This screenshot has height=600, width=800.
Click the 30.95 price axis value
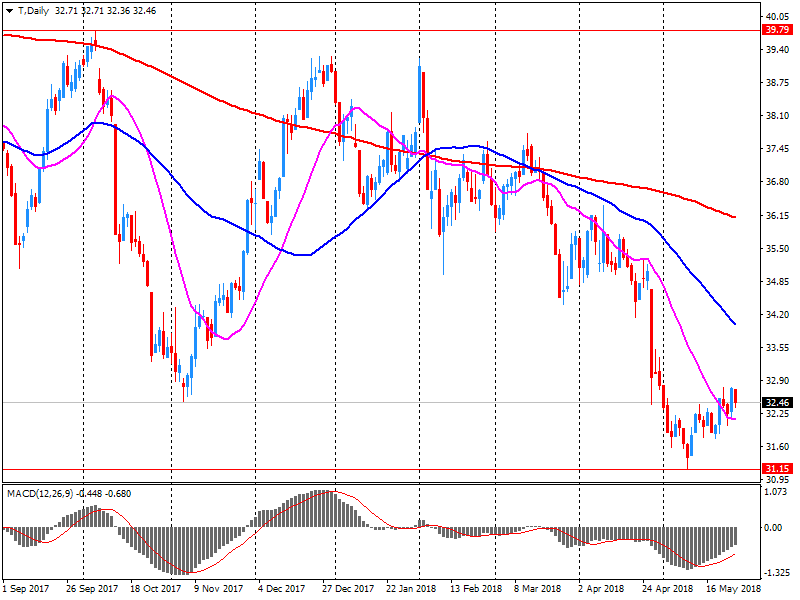click(x=778, y=480)
